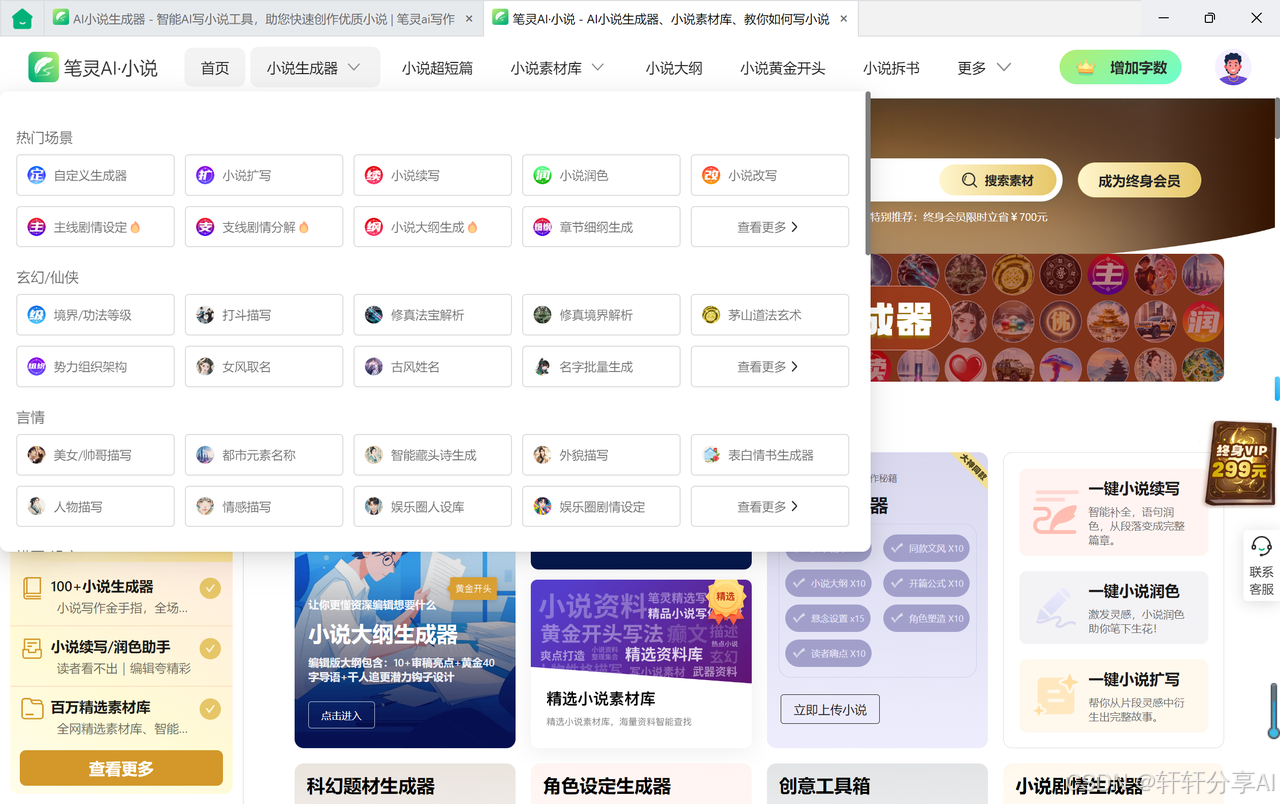Open 小说超短篇 navigation item

pyautogui.click(x=437, y=68)
